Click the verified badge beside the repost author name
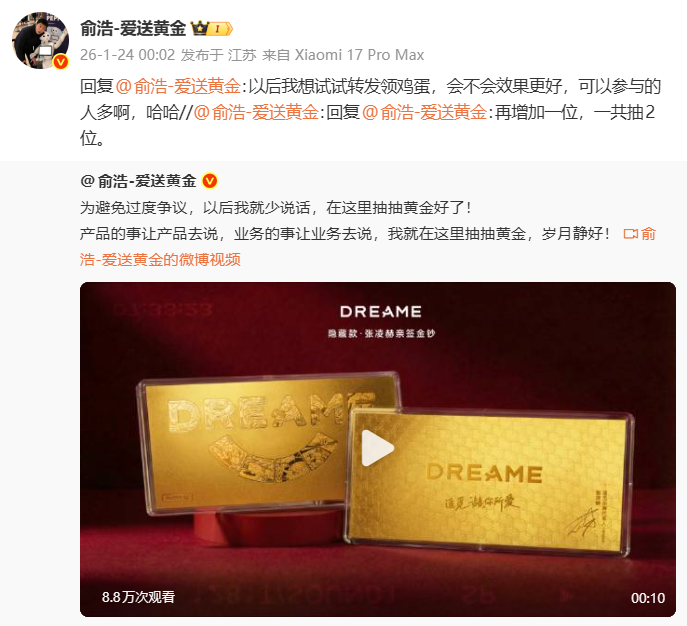The image size is (687, 626). tap(210, 181)
